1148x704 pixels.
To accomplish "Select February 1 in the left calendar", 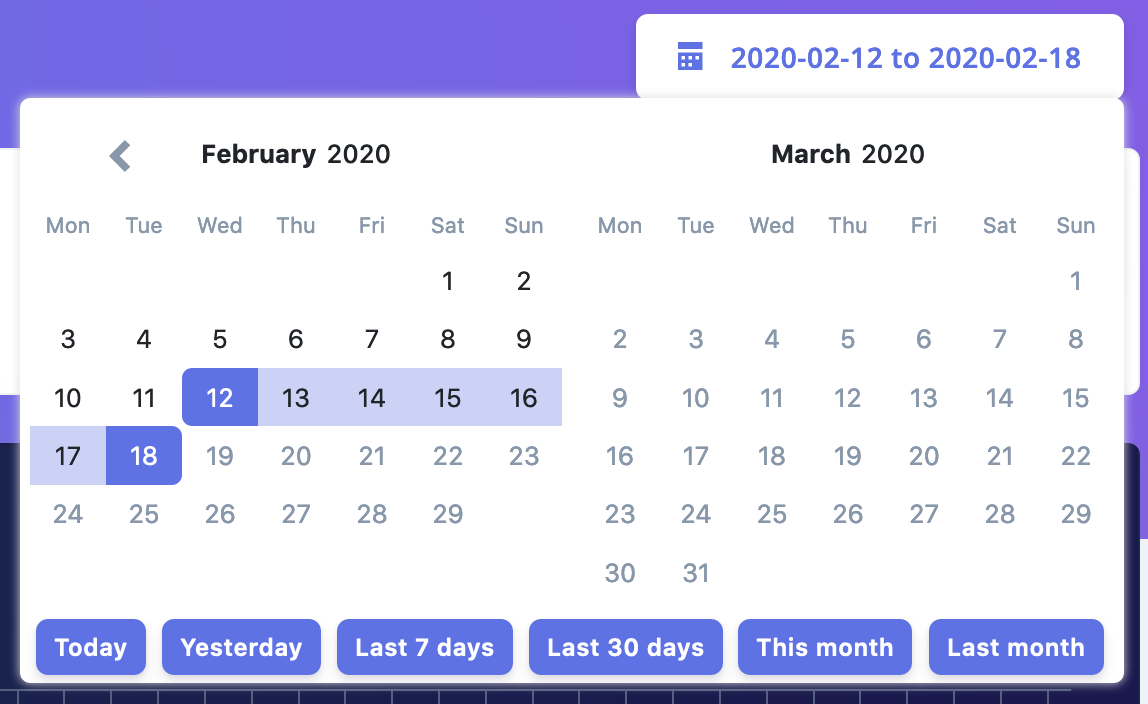I will [x=447, y=281].
